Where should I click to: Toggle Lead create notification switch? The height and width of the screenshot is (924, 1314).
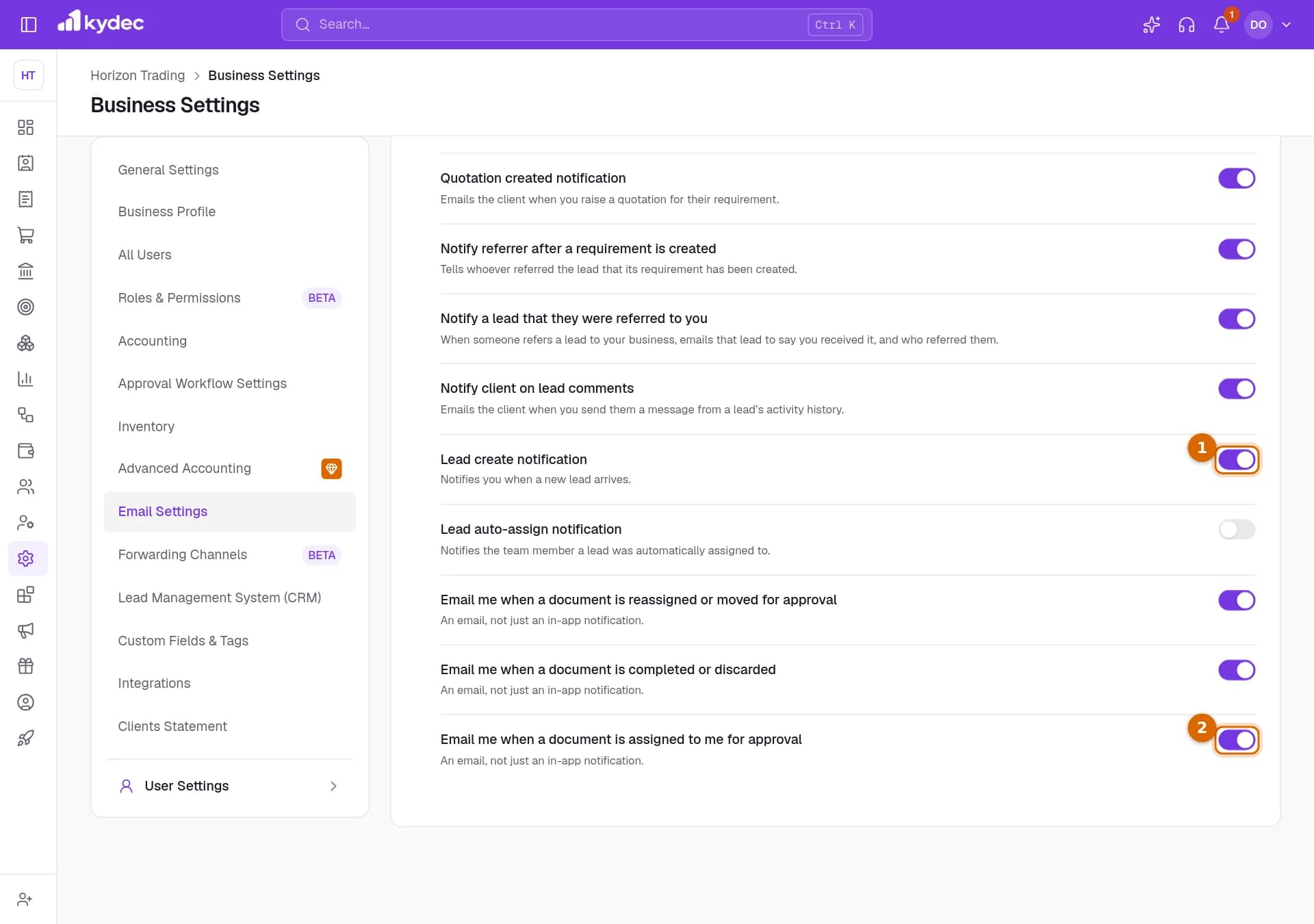[1236, 460]
